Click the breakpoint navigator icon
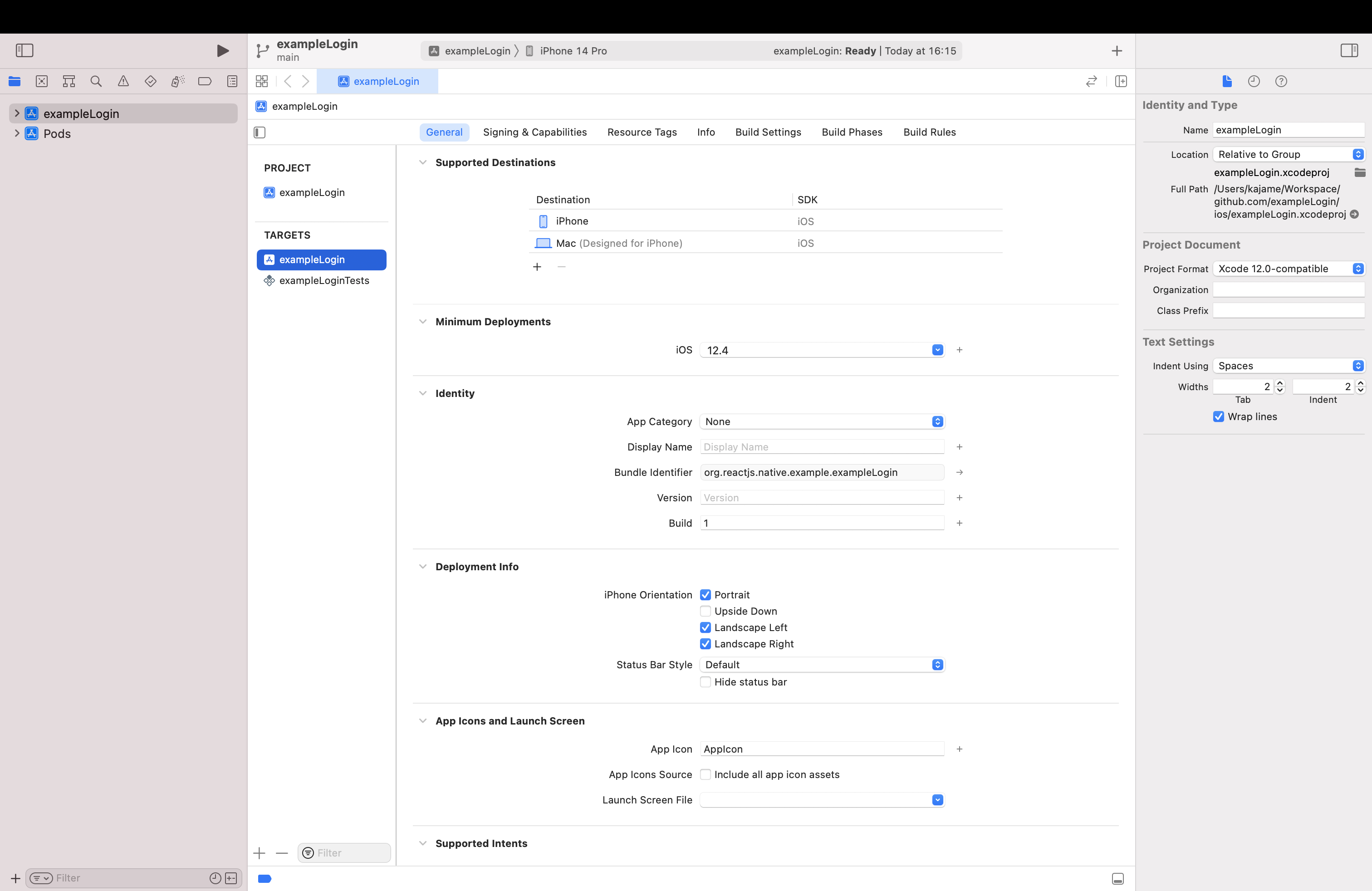The image size is (1372, 891). coord(204,81)
